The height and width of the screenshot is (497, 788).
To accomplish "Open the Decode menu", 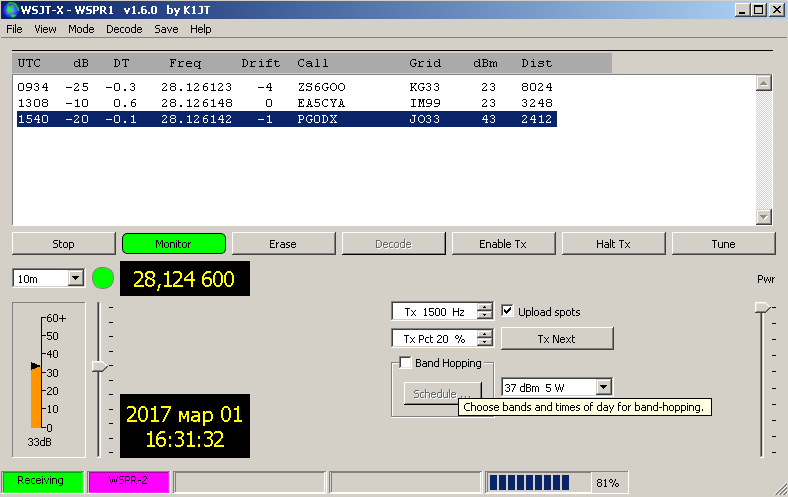I will point(124,29).
